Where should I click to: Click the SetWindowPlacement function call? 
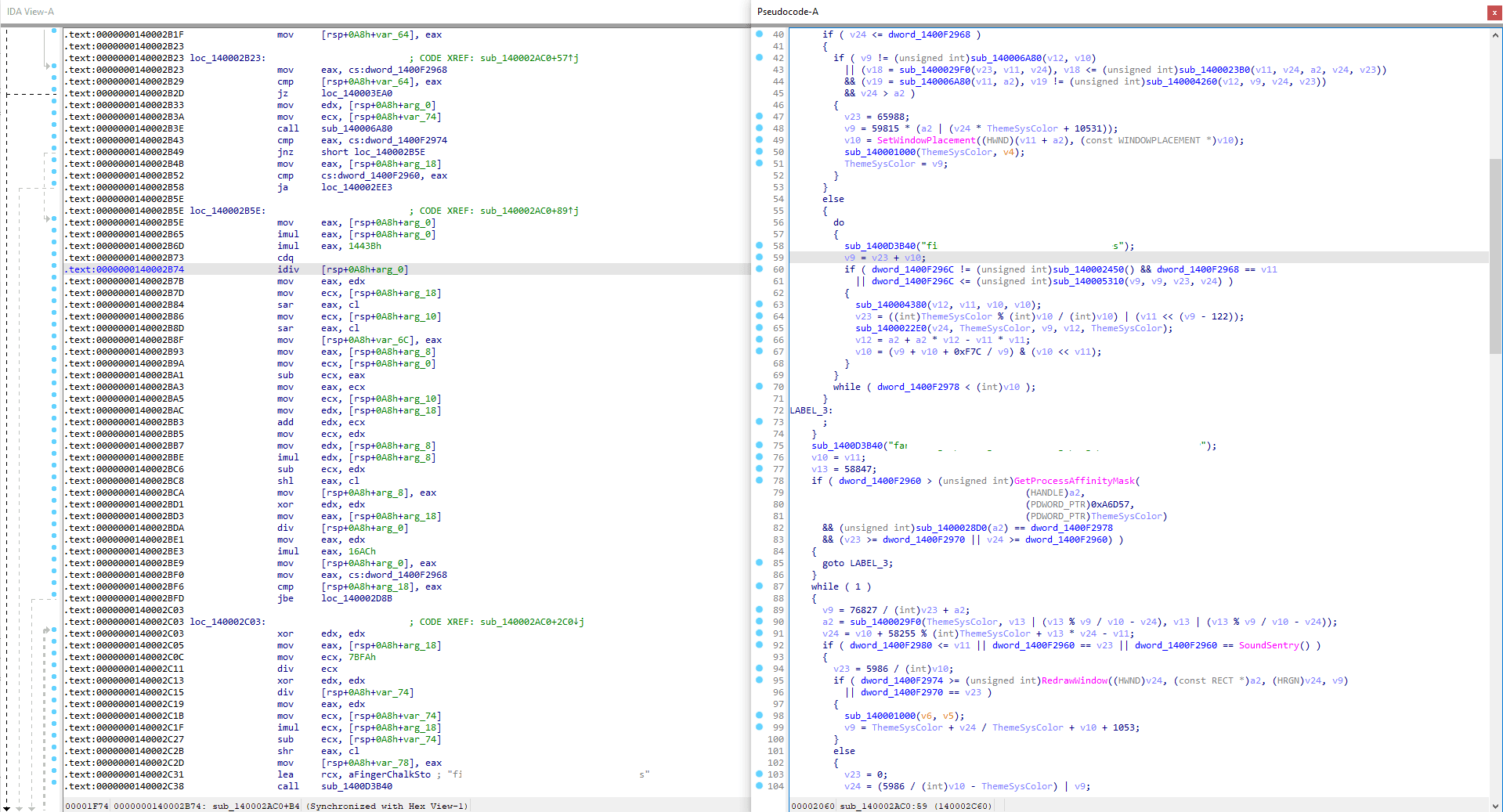coord(926,140)
